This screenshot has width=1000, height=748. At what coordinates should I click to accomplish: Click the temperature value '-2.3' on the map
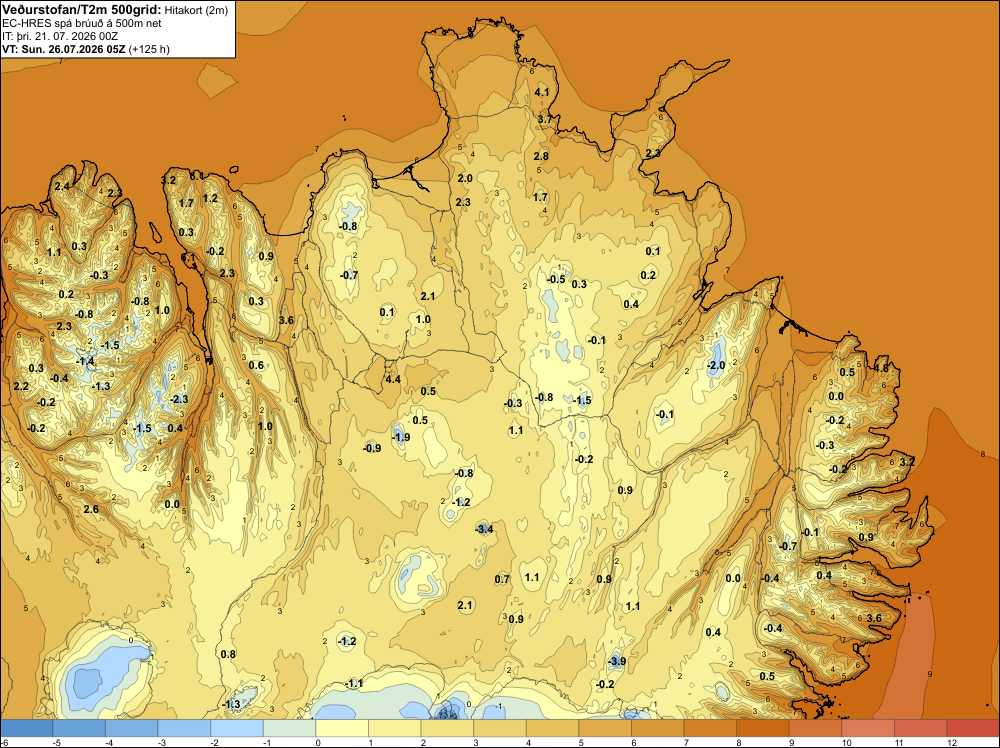[x=179, y=399]
